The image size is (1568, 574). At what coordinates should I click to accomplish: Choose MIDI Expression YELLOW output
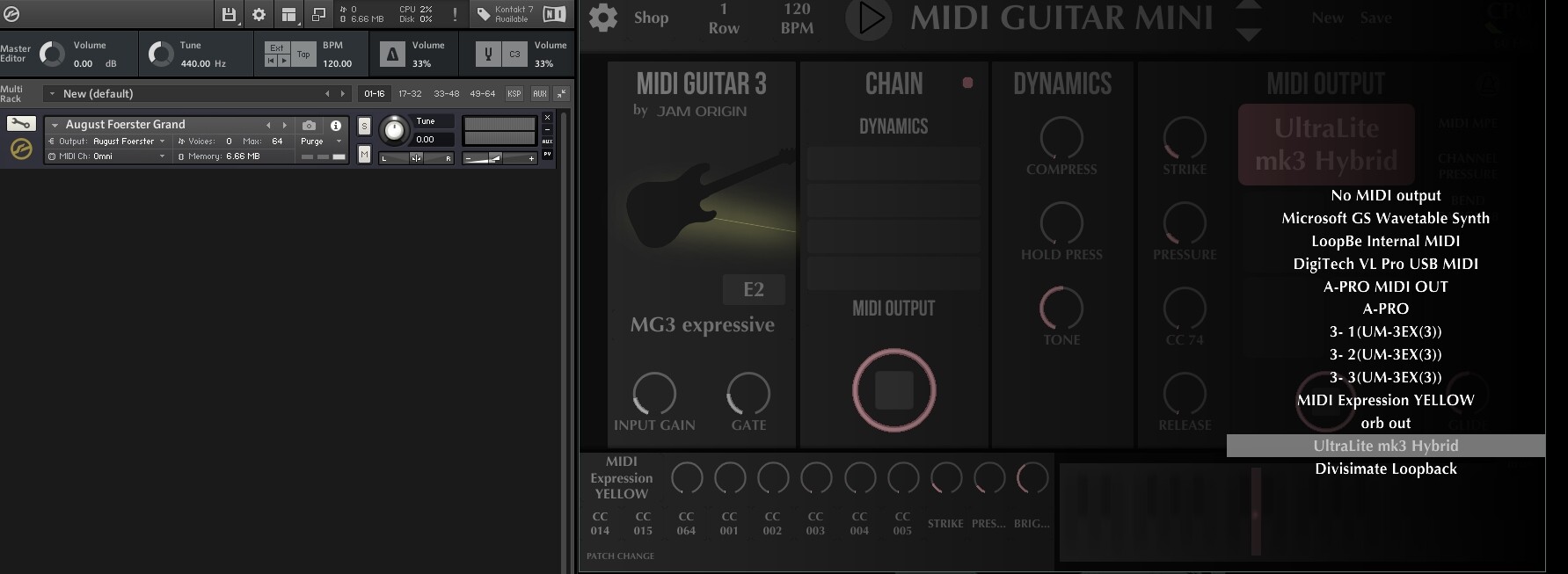tap(1386, 400)
